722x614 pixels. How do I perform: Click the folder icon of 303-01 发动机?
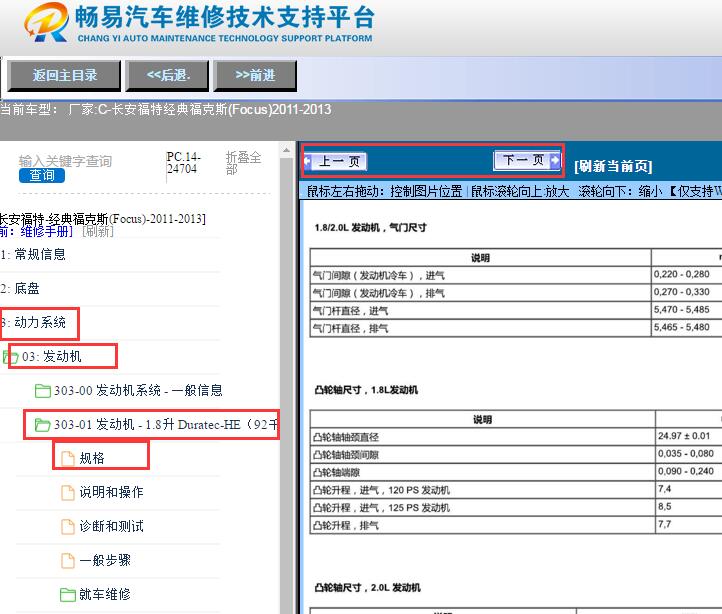43,425
